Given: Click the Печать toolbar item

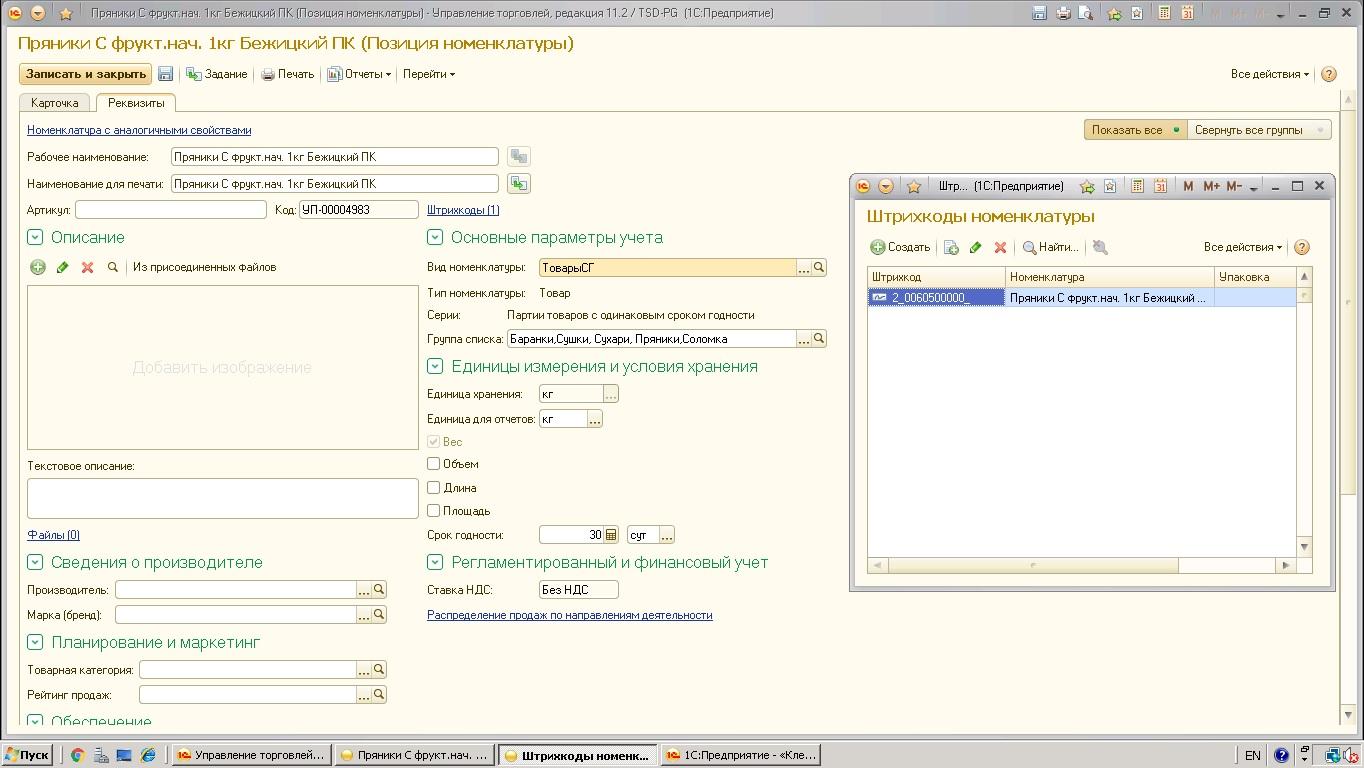Looking at the screenshot, I should pyautogui.click(x=288, y=74).
